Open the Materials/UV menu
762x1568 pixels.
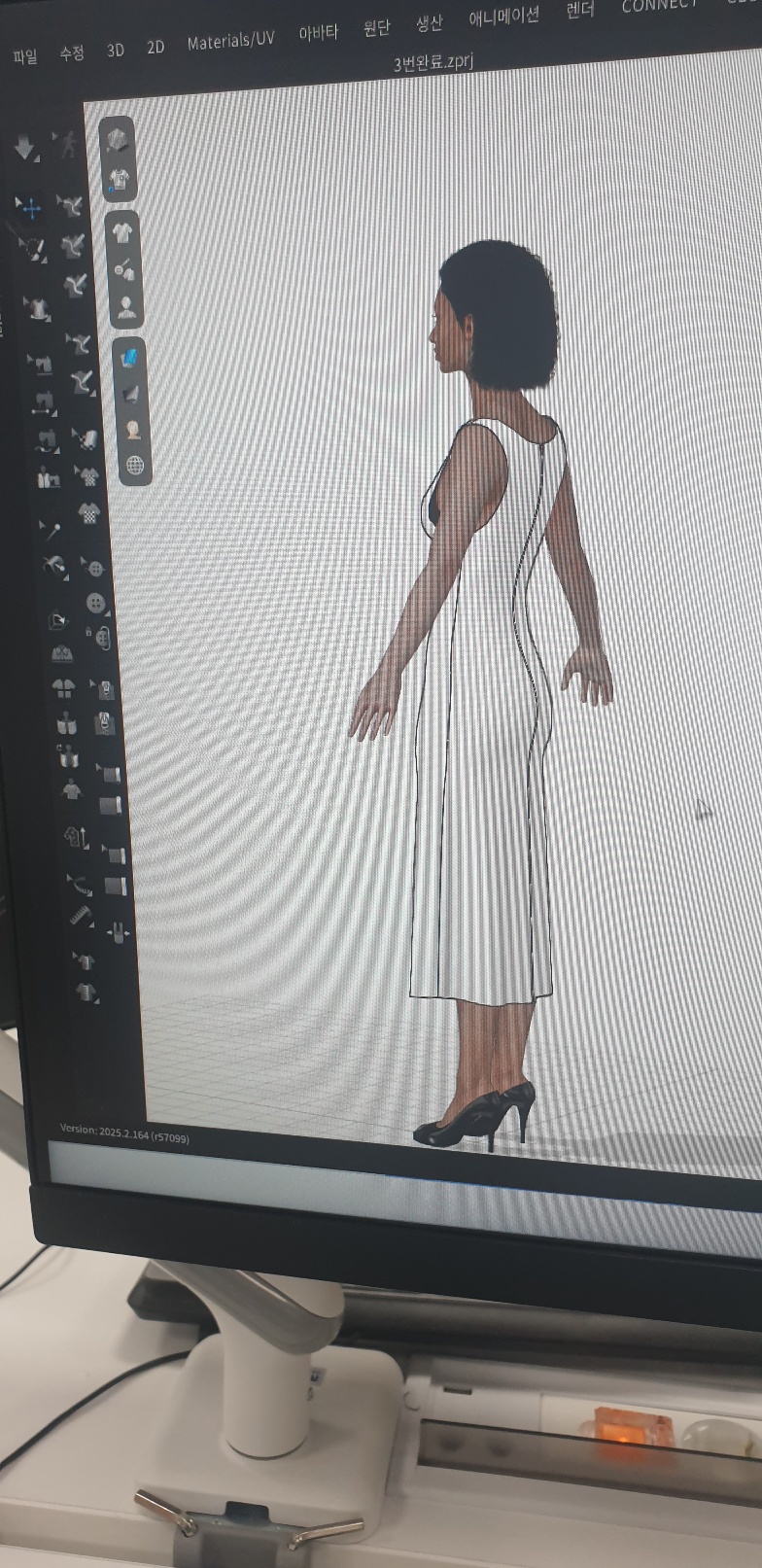point(230,41)
